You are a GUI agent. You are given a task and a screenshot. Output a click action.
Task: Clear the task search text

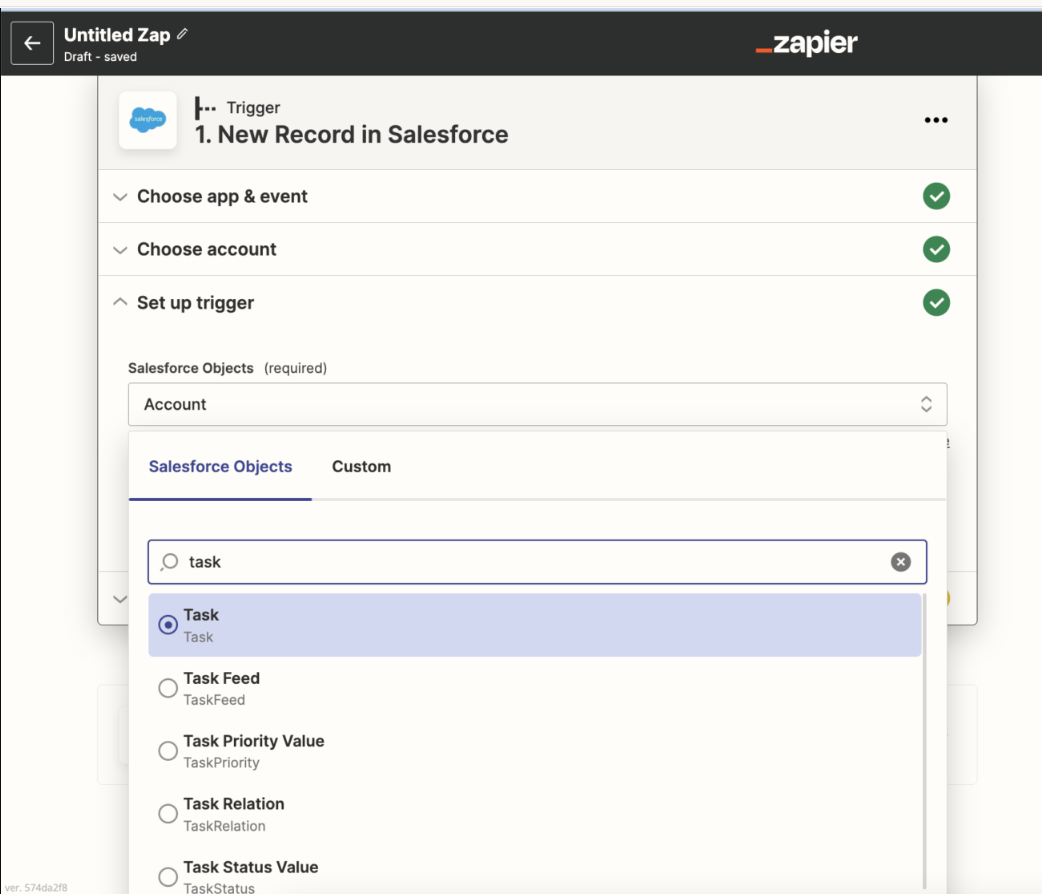tap(900, 562)
